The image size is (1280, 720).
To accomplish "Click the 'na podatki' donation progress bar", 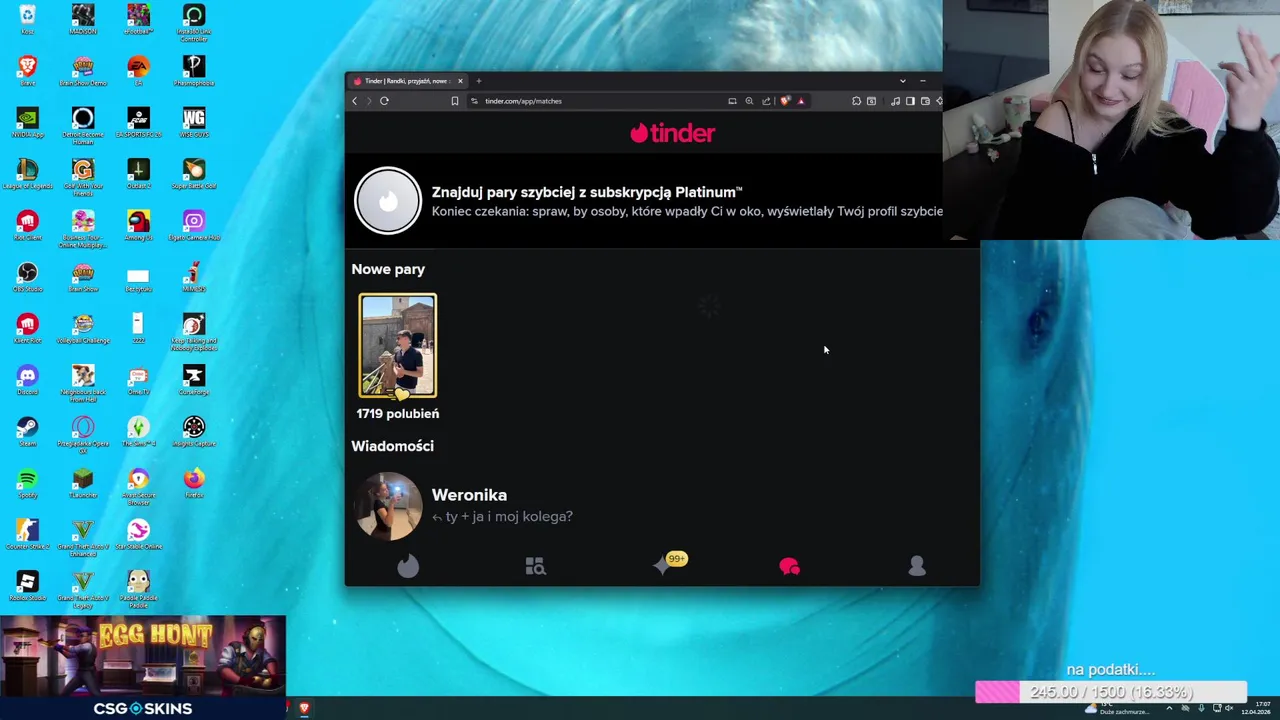I will (1111, 692).
